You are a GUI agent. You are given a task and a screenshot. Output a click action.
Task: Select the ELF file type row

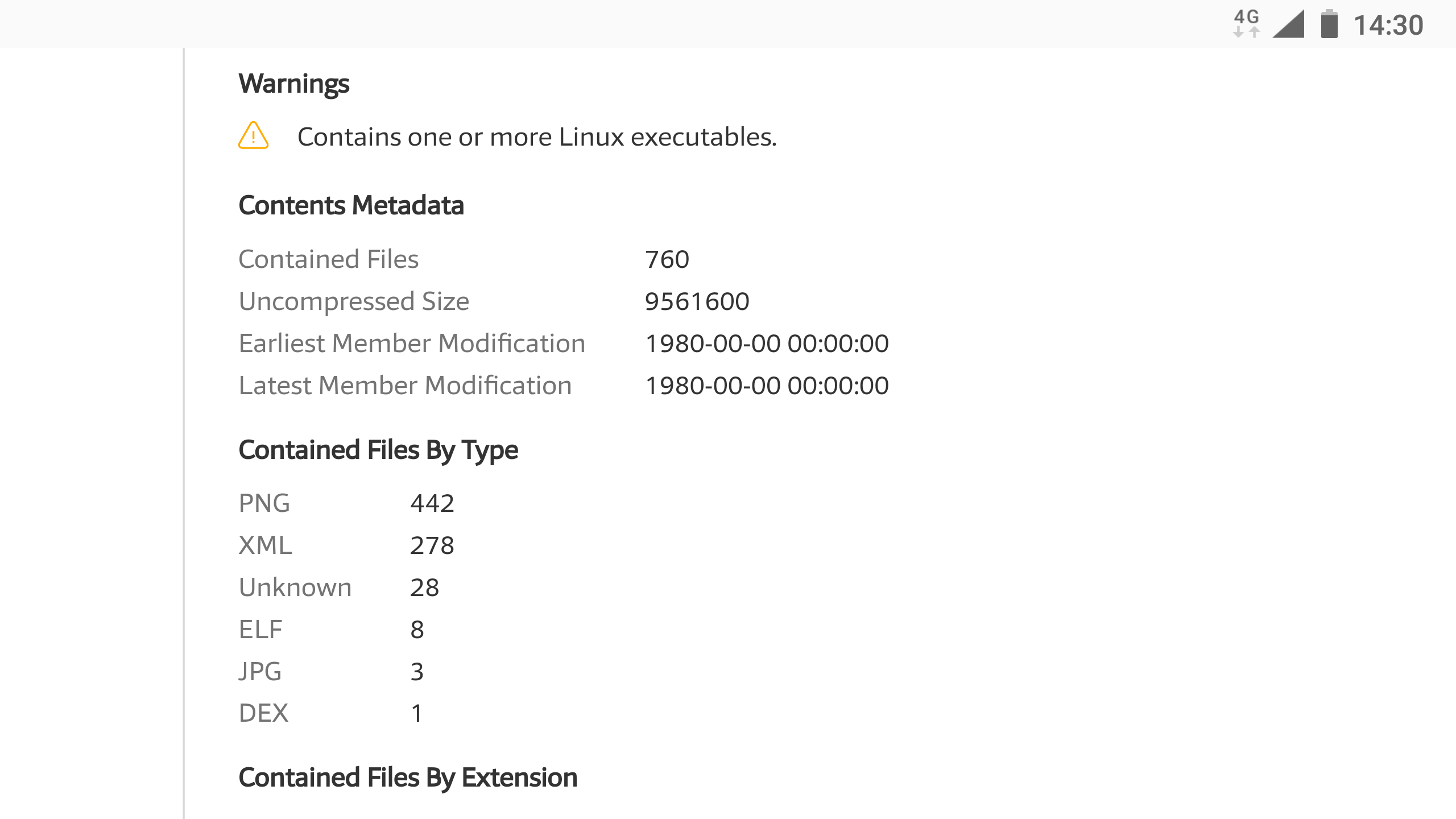[332, 630]
